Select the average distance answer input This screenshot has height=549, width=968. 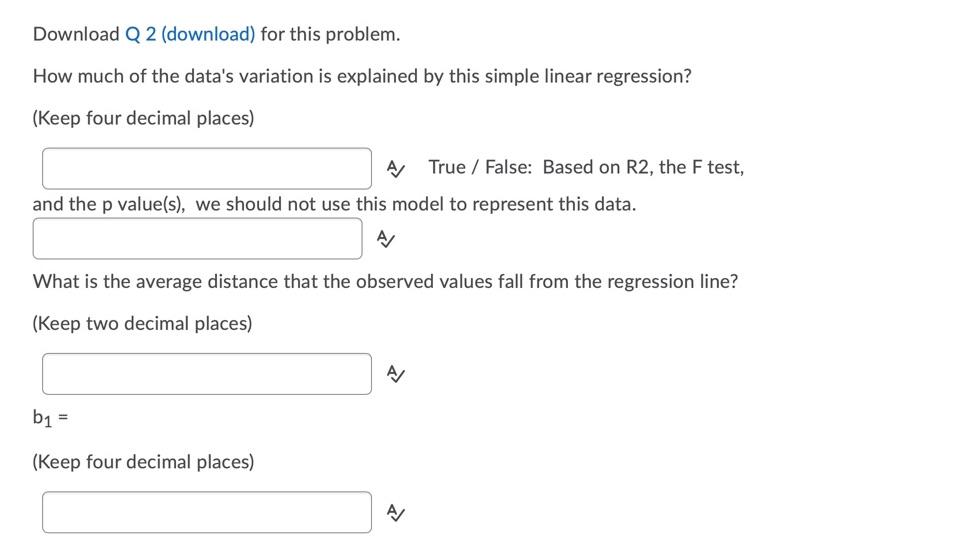[206, 374]
